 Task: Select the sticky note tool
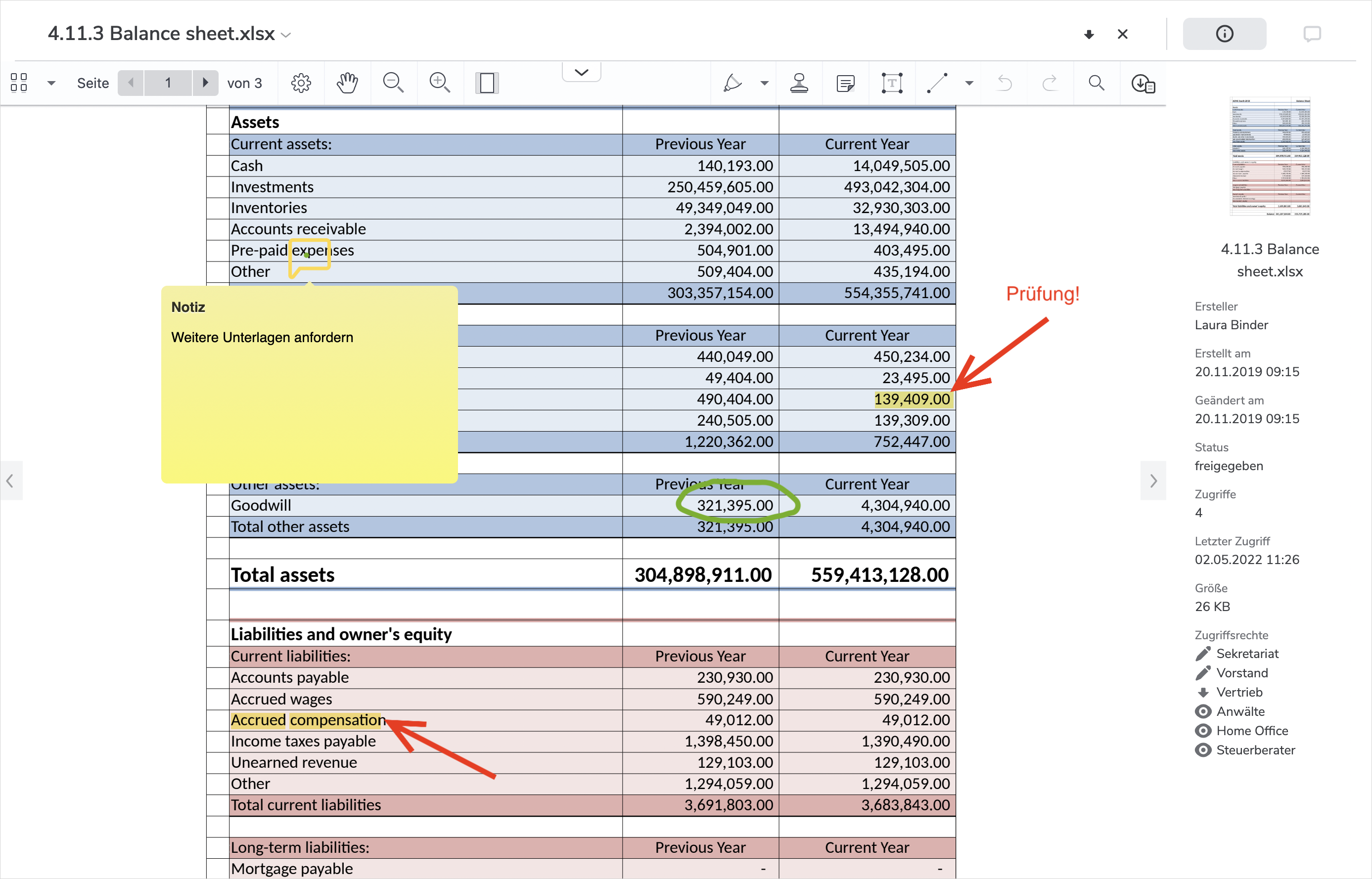click(845, 84)
